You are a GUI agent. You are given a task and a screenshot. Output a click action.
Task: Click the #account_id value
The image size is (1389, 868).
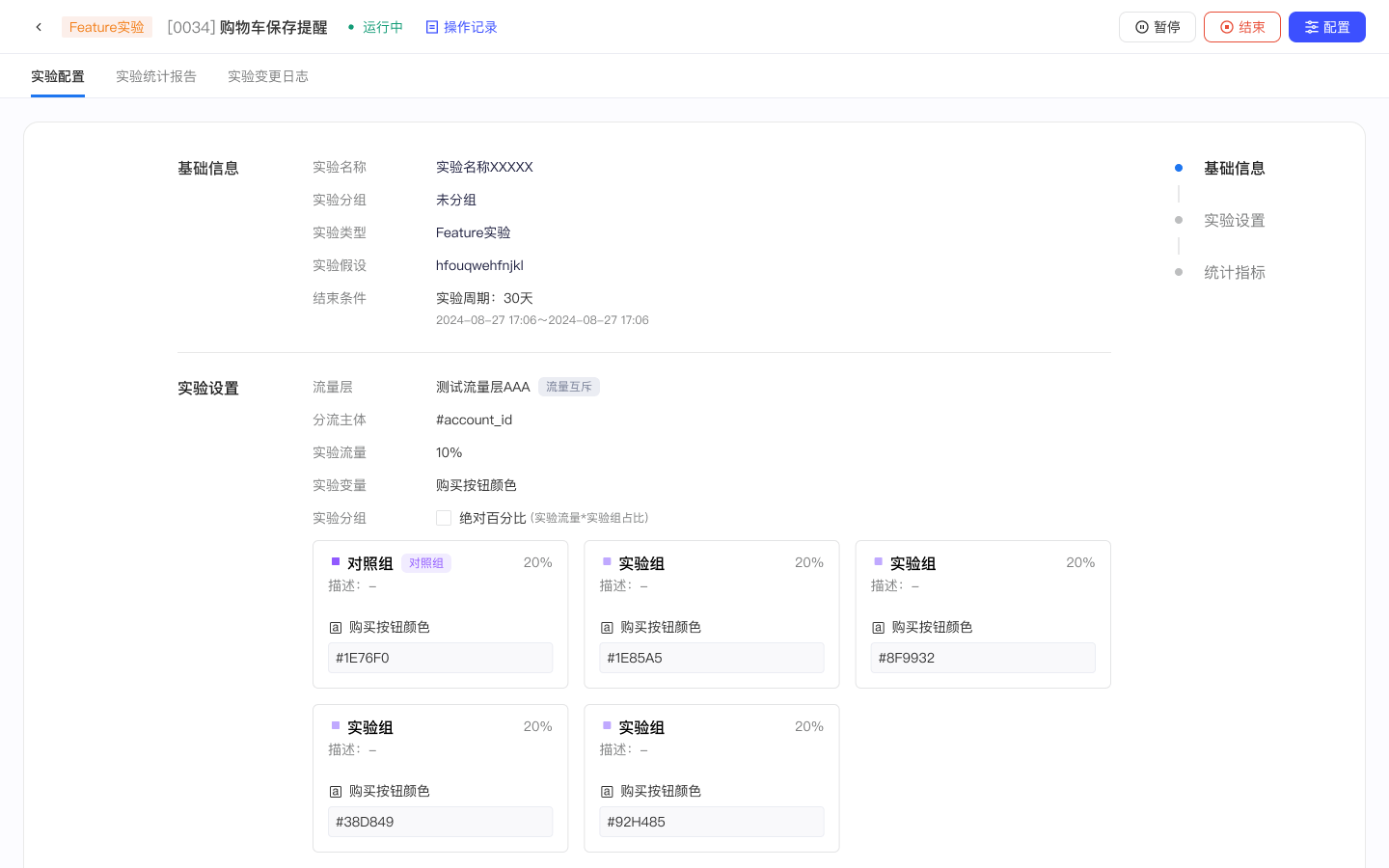click(x=474, y=420)
